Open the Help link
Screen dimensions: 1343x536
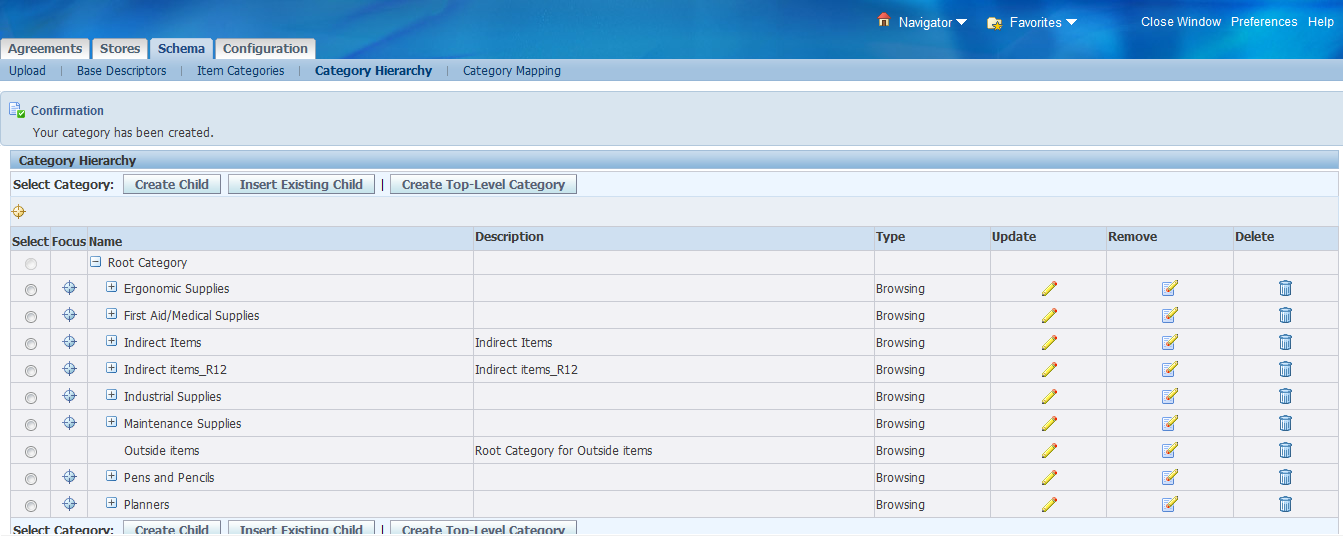(x=1321, y=22)
